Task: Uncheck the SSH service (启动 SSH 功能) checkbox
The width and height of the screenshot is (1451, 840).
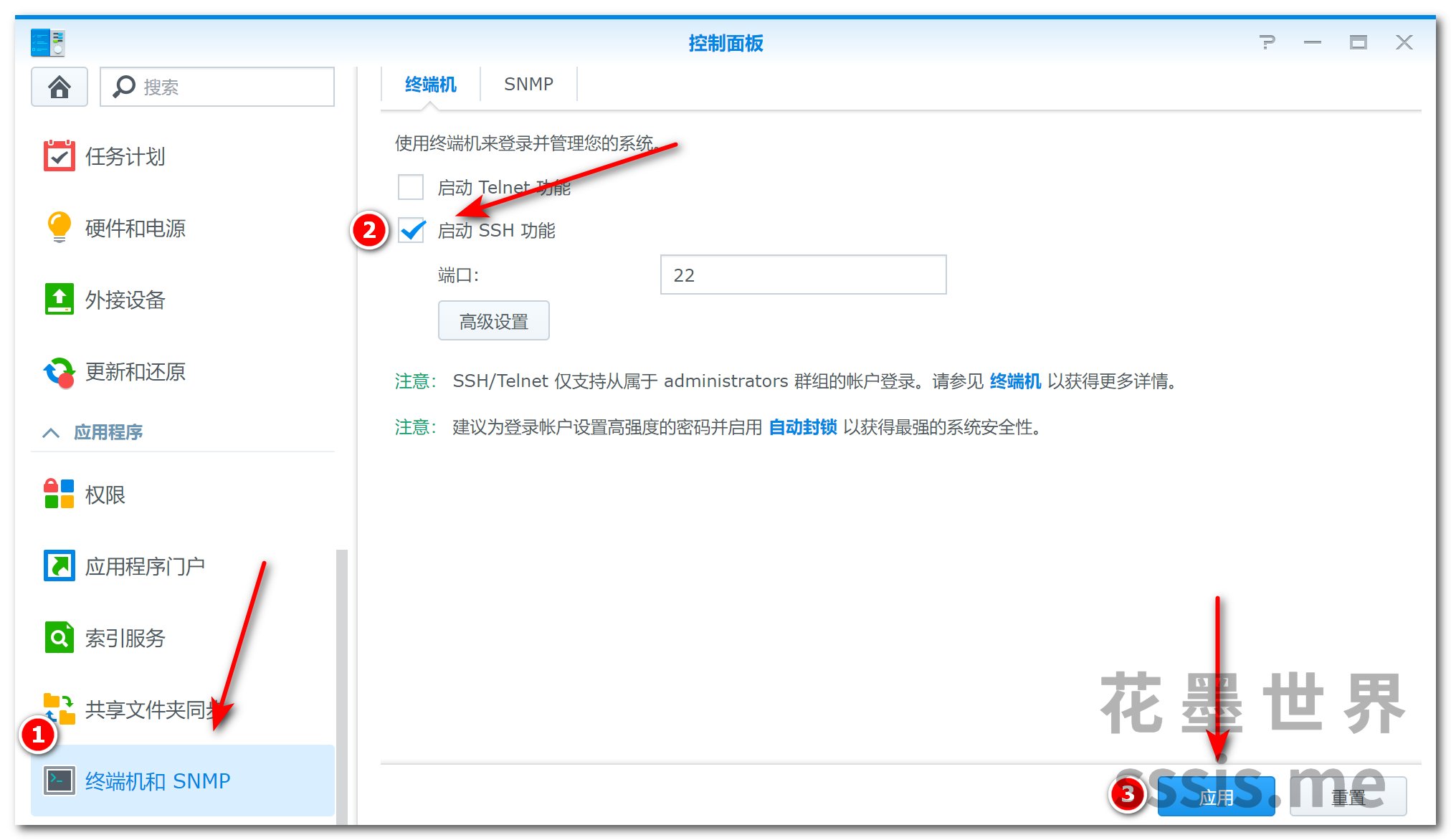Action: coord(411,230)
